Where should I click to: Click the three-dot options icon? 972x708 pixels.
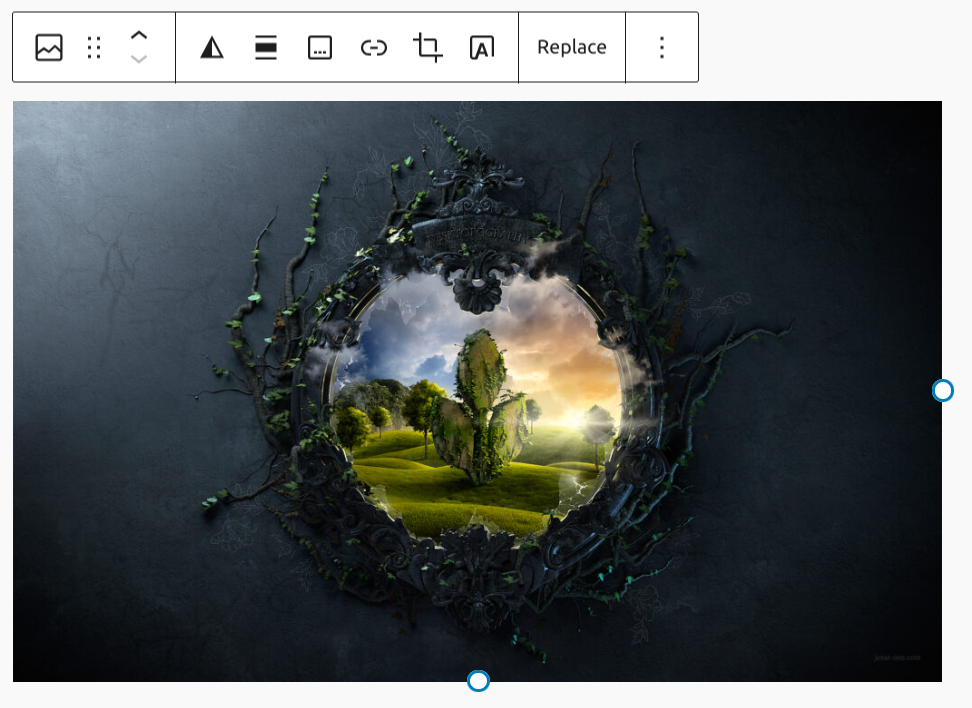pyautogui.click(x=661, y=47)
